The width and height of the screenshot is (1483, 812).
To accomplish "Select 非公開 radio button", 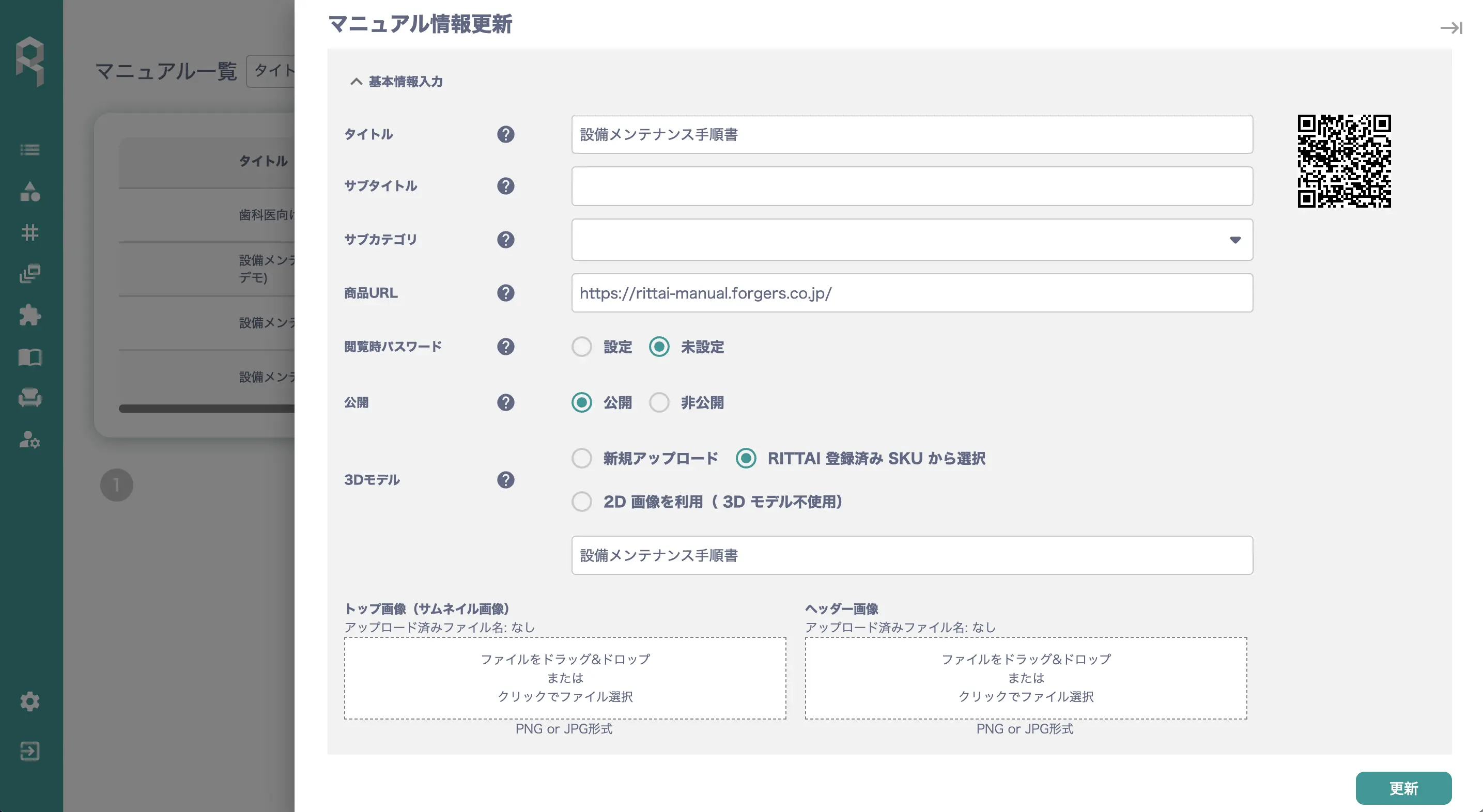I will (659, 403).
